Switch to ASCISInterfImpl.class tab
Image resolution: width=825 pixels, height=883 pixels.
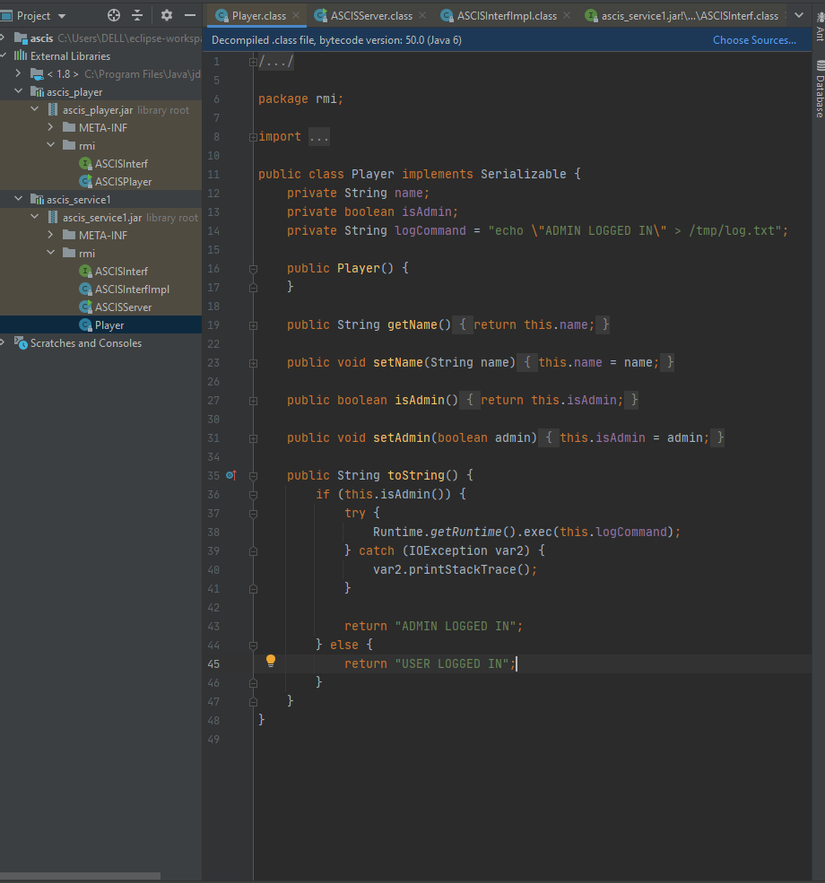click(506, 16)
